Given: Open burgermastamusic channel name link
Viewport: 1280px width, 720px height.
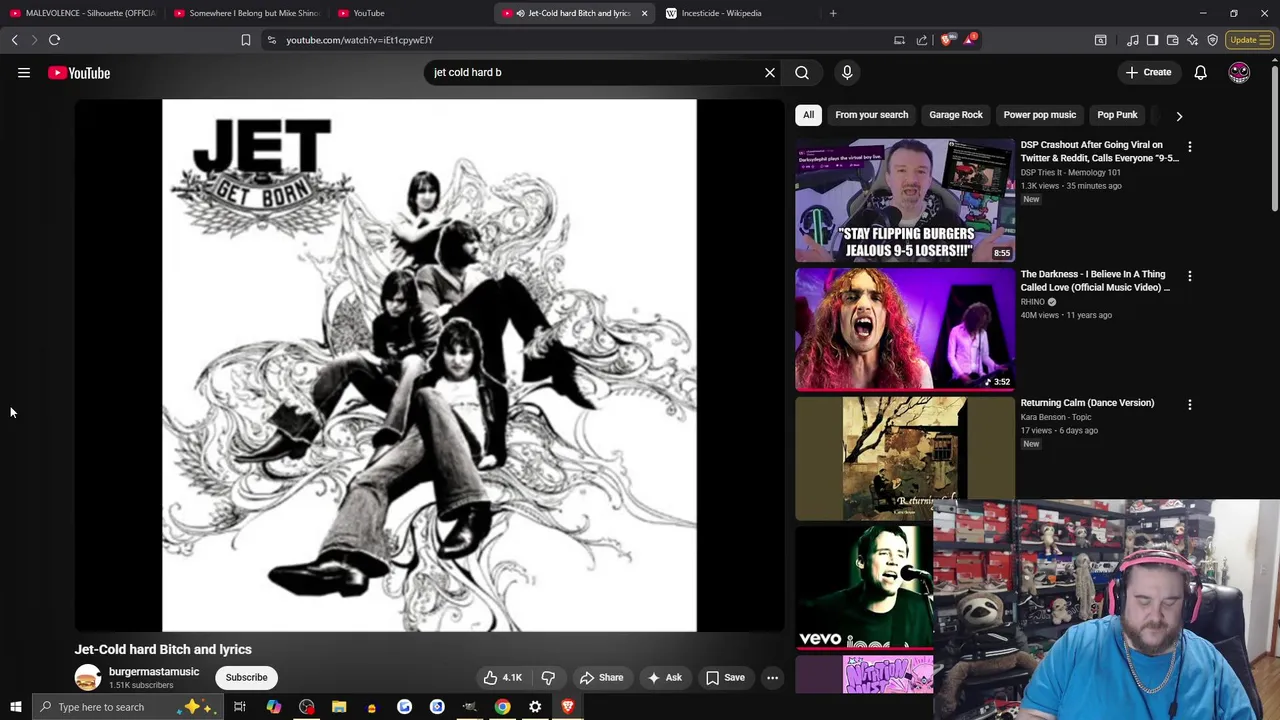Looking at the screenshot, I should pyautogui.click(x=154, y=672).
